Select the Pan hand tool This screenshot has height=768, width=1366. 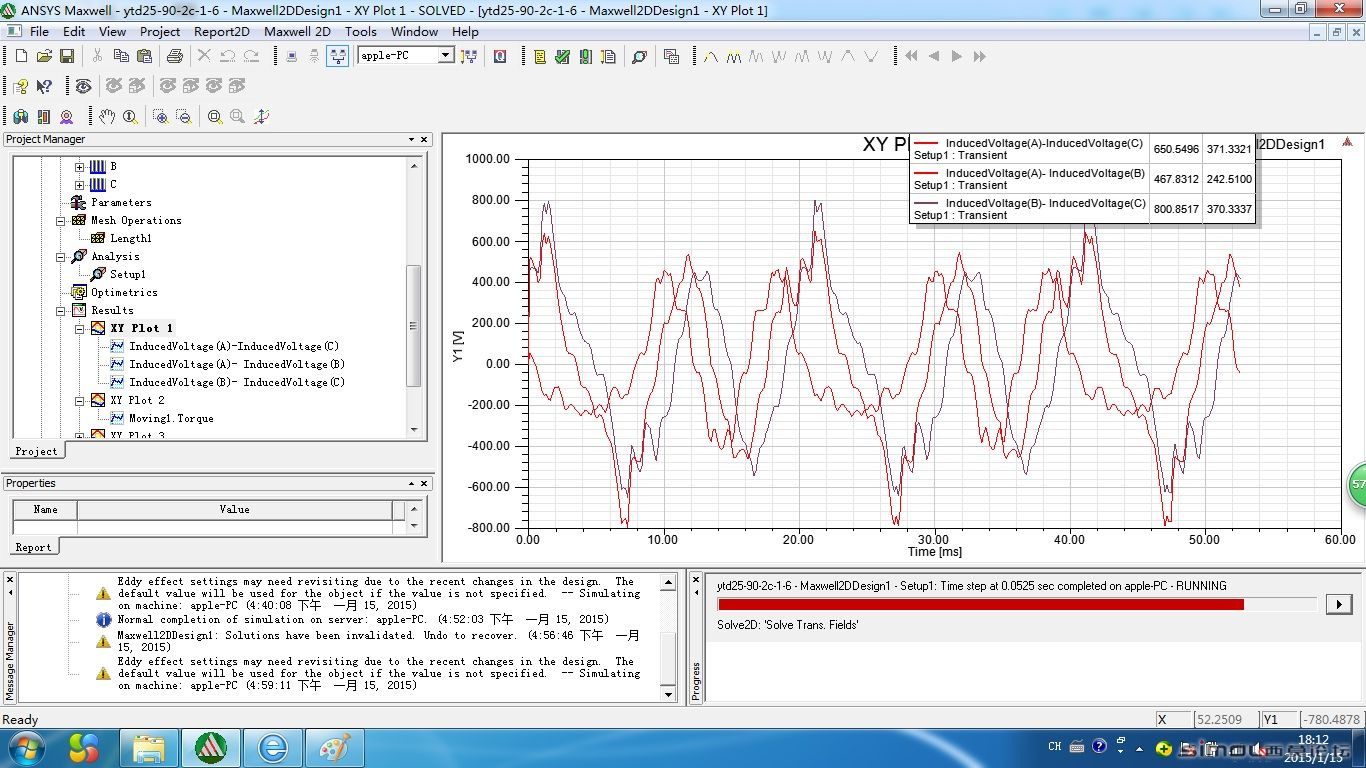pyautogui.click(x=107, y=116)
